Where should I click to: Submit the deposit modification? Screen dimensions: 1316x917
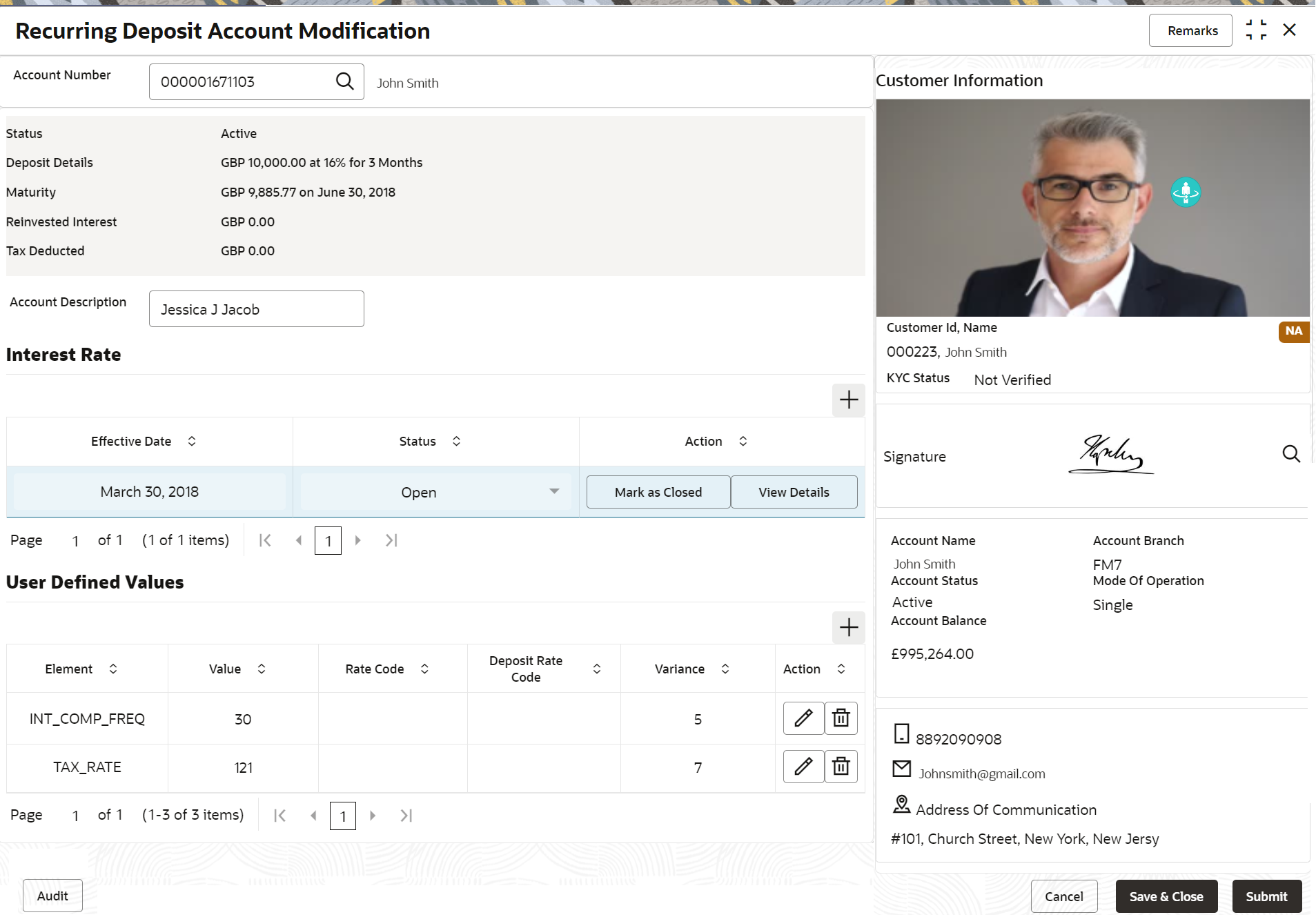click(1266, 896)
